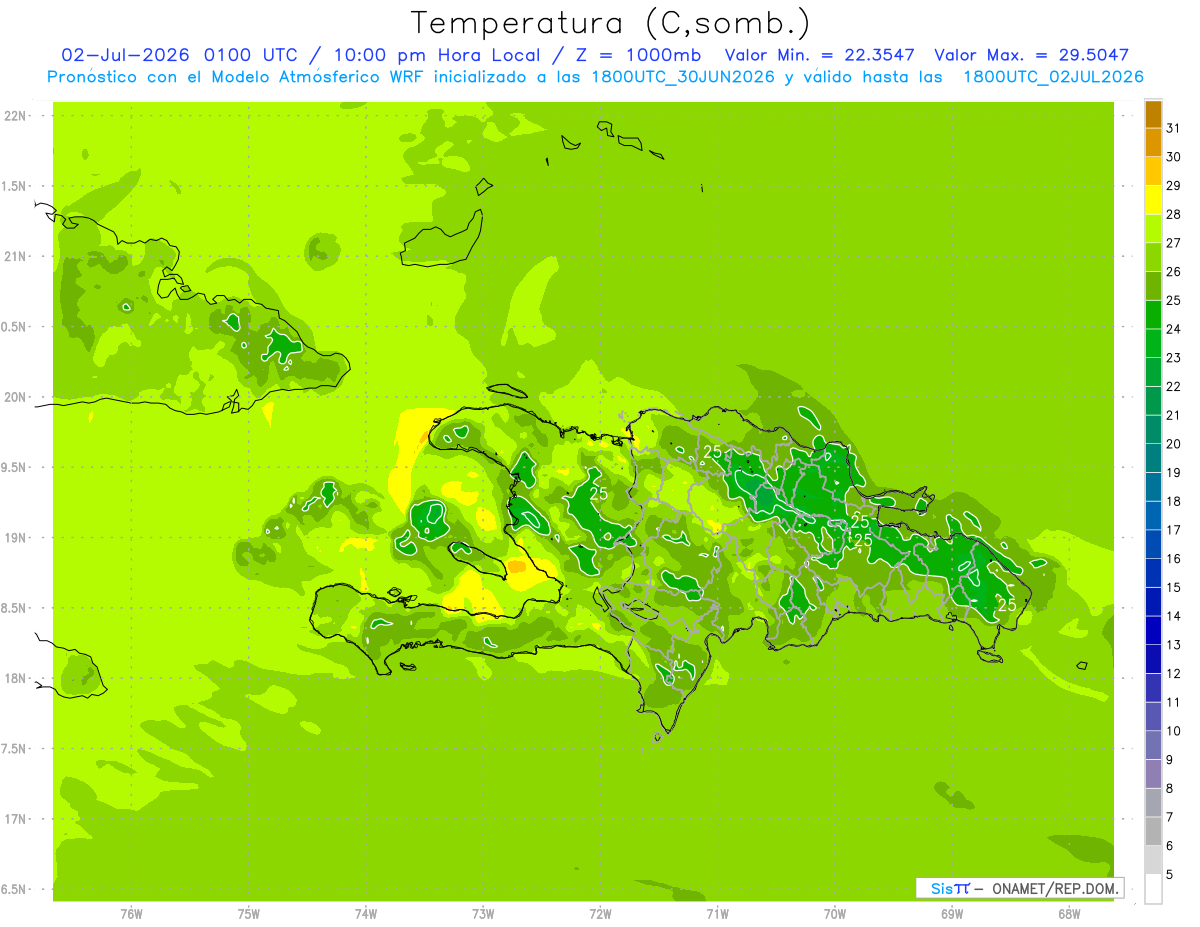The image size is (1200, 927).
Task: Click the Temperatura (C,somb.) title
Action: point(611,23)
